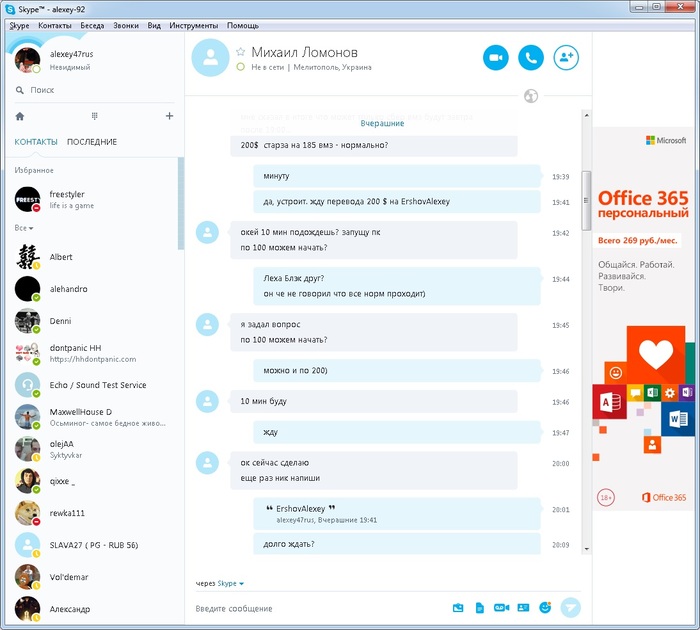Open the dial pad icon
The height and width of the screenshot is (630, 700).
94,116
